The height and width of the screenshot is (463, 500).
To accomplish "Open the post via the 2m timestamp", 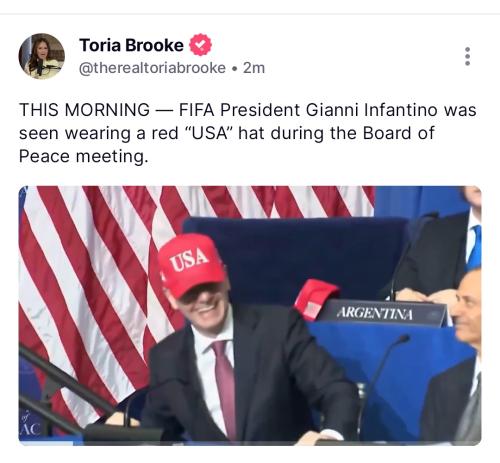I will 254,68.
